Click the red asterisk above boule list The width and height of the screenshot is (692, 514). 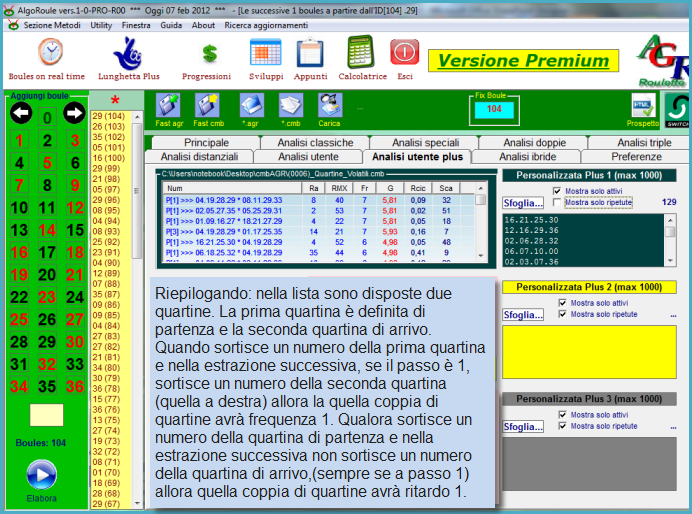115,101
